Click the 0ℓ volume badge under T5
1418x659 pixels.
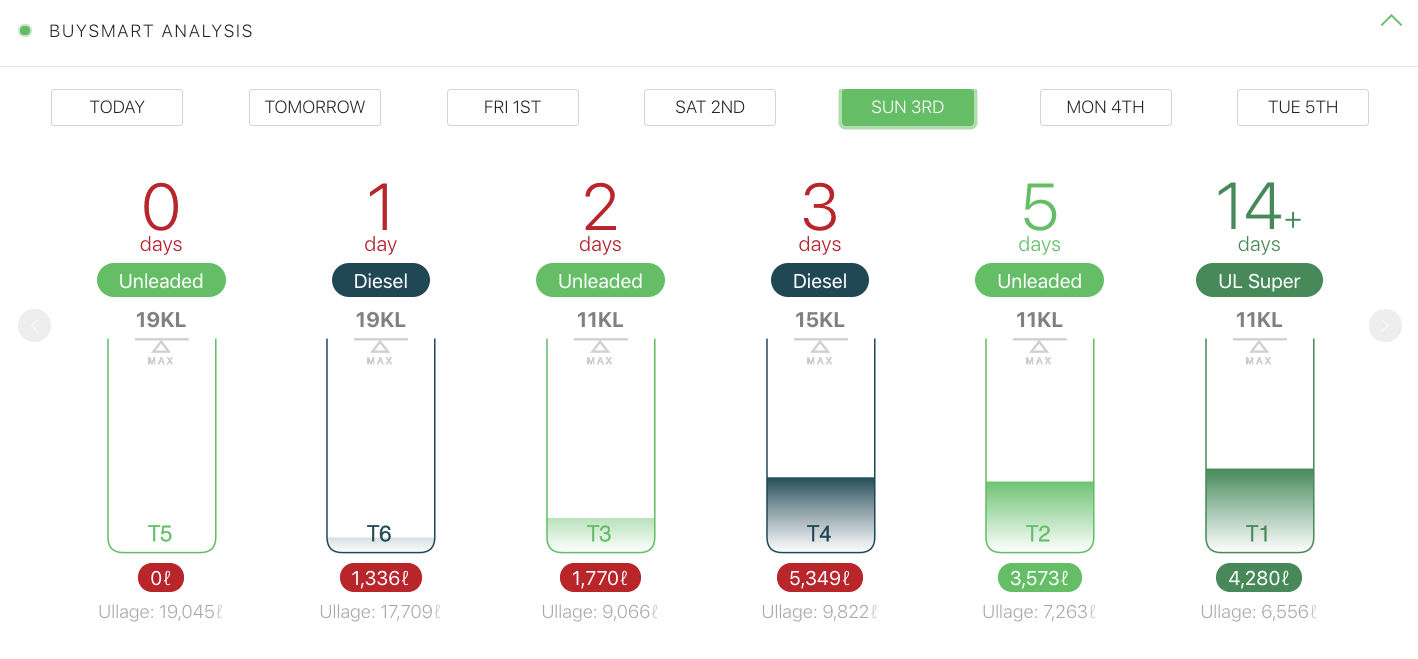tap(161, 578)
